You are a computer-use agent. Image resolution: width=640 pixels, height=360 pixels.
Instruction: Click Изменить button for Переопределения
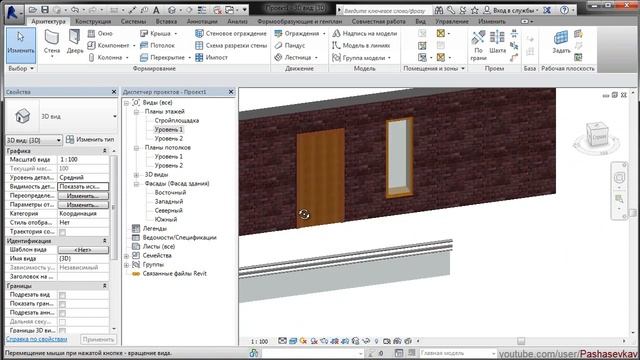tap(83, 196)
